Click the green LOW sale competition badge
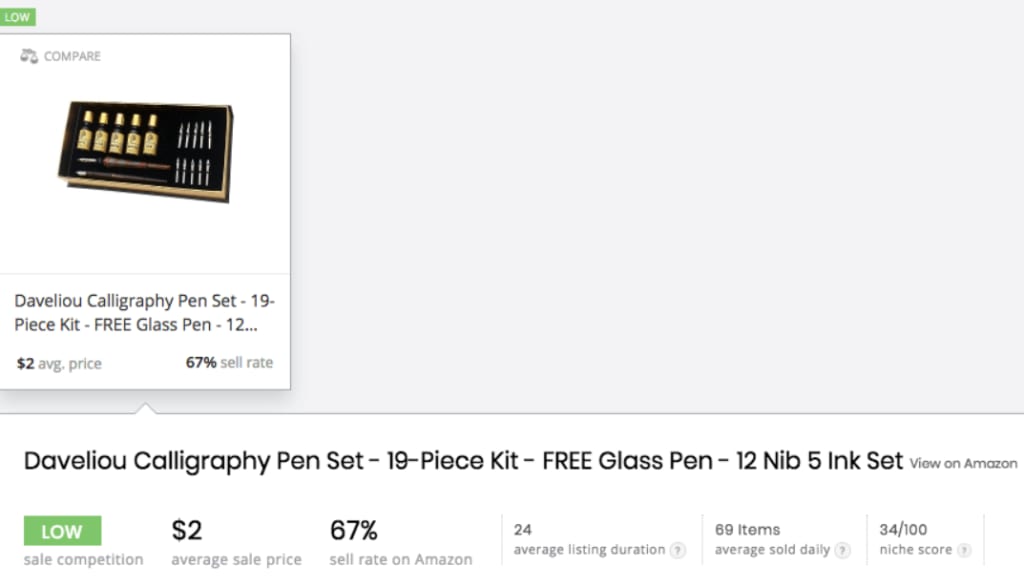The image size is (1024, 586). 63,530
